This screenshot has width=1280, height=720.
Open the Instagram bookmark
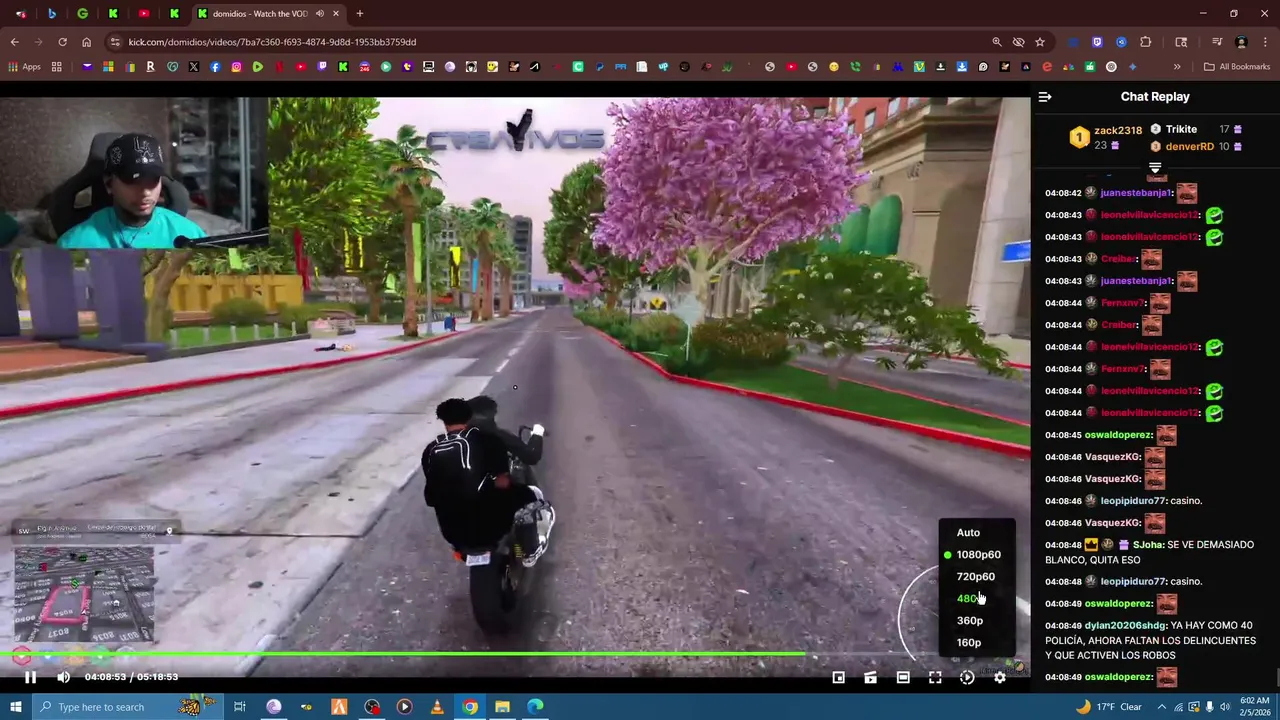[236, 67]
